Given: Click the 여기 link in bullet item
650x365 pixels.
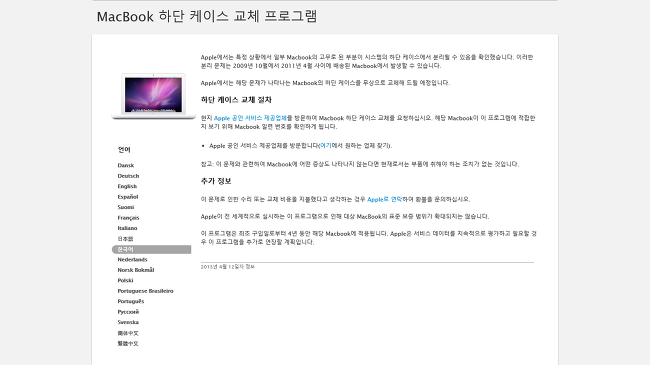Looking at the screenshot, I should (325, 146).
